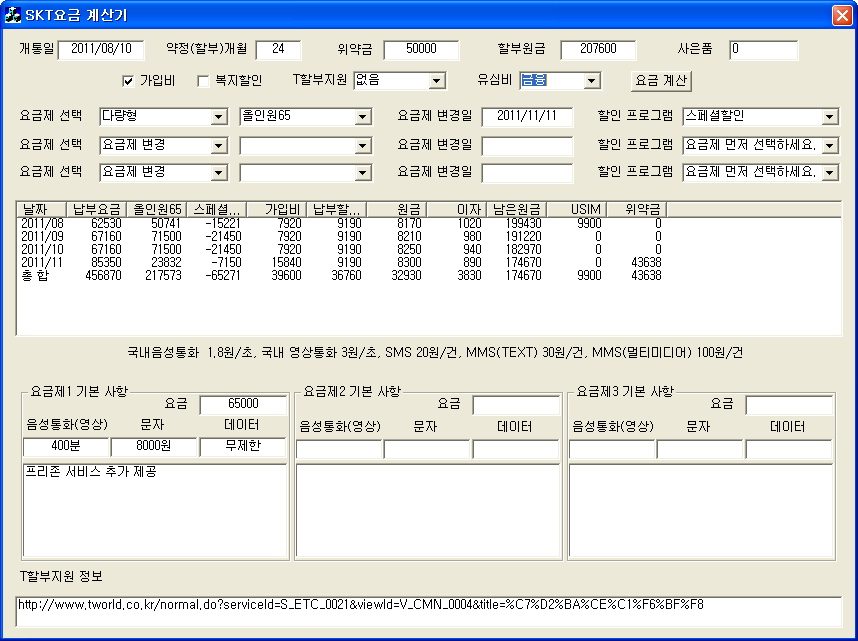The width and height of the screenshot is (858, 641).
Task: Close the SKT요금 계산기 window
Action: 842,15
